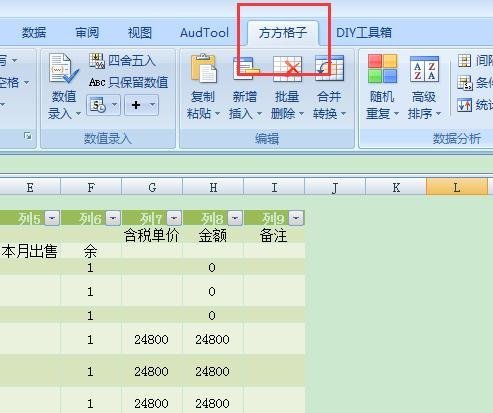Click the 间隔 grid icon
Screen dimensions: 493x413
[465, 61]
